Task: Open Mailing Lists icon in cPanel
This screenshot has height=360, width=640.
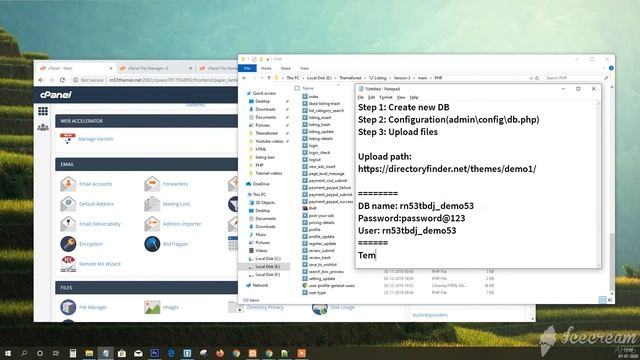Action: coord(152,204)
